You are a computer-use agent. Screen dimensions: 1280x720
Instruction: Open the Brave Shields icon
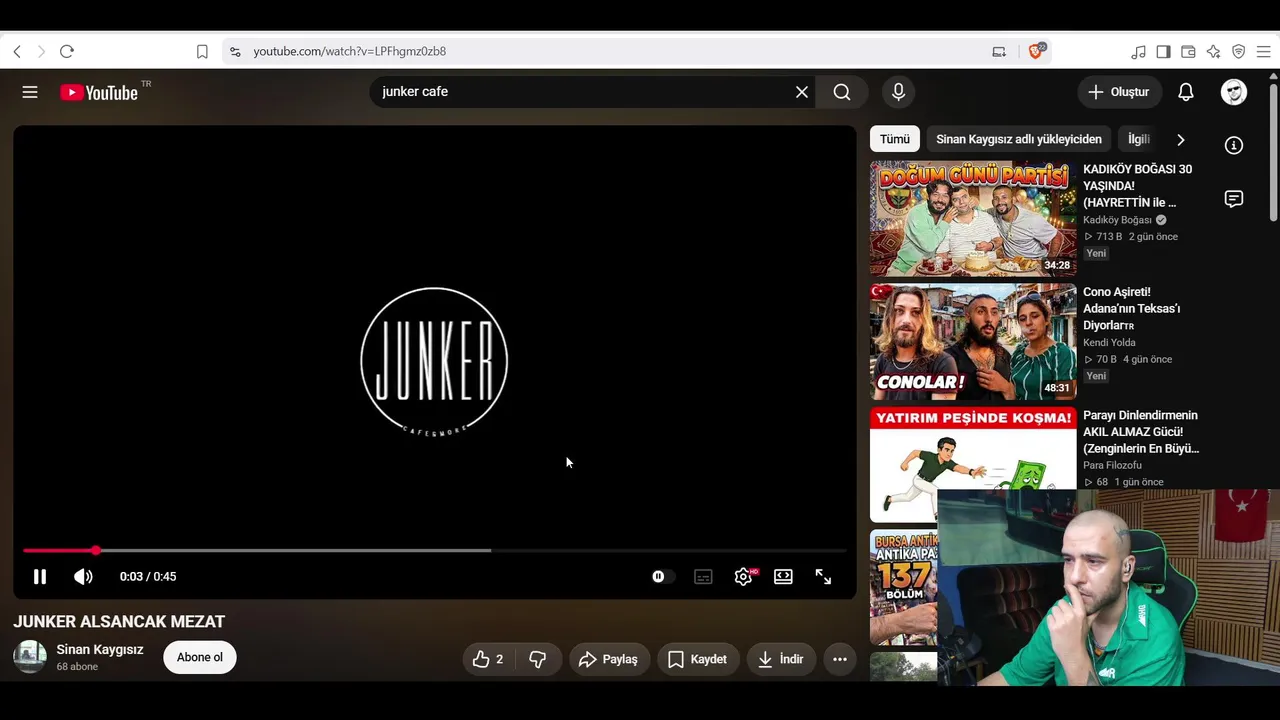[1037, 51]
